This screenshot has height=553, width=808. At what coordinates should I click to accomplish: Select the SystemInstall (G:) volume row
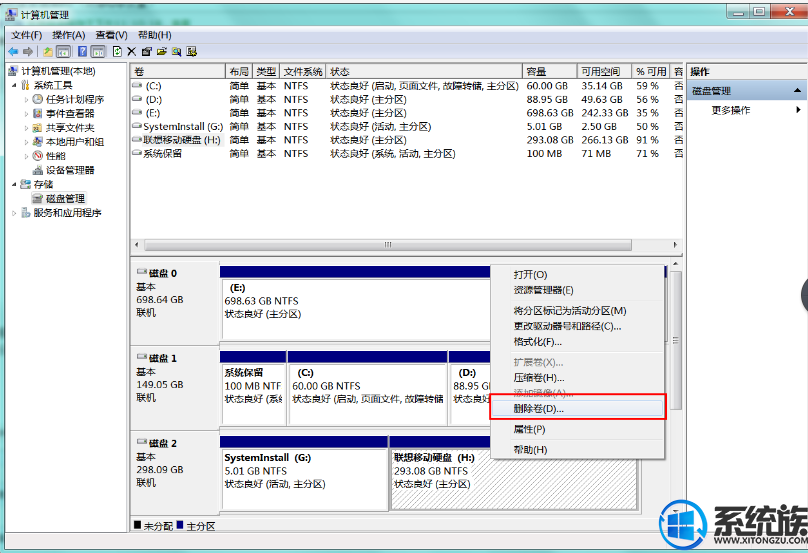(407, 126)
